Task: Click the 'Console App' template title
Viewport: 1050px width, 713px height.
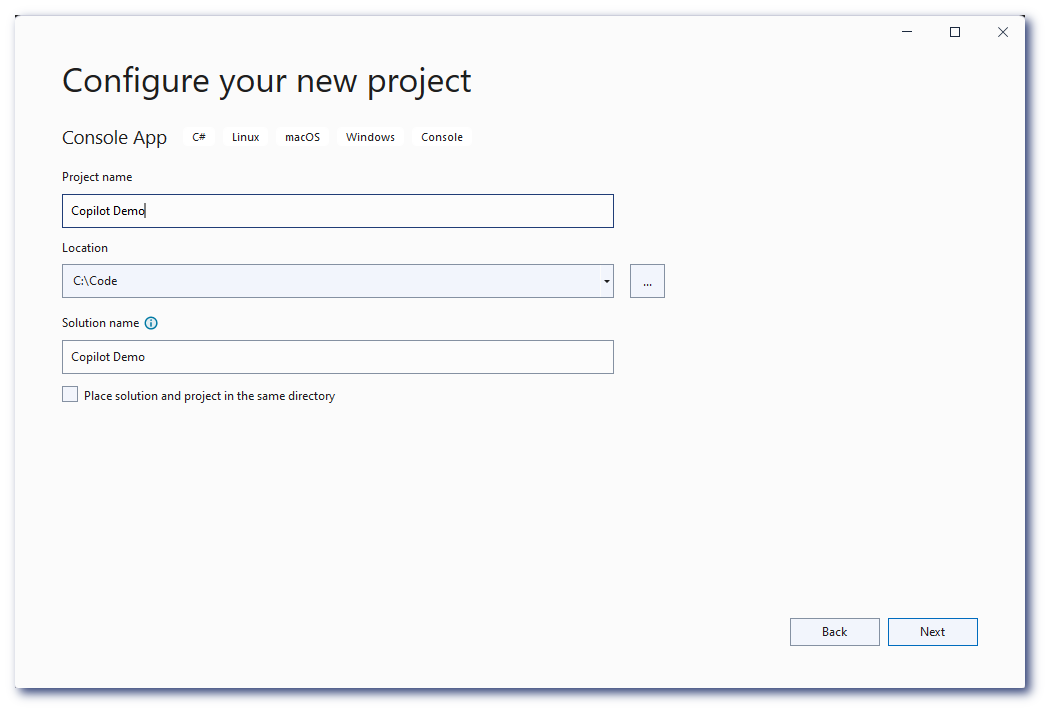Action: coord(115,138)
